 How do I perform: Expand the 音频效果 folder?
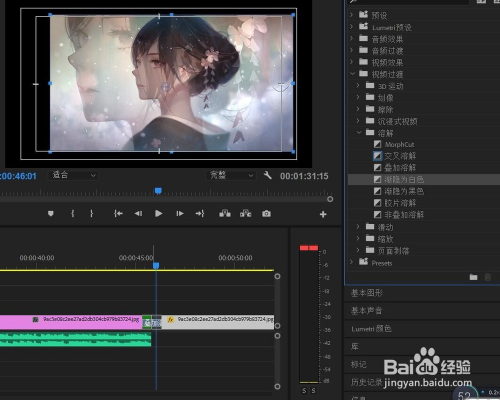pos(351,39)
